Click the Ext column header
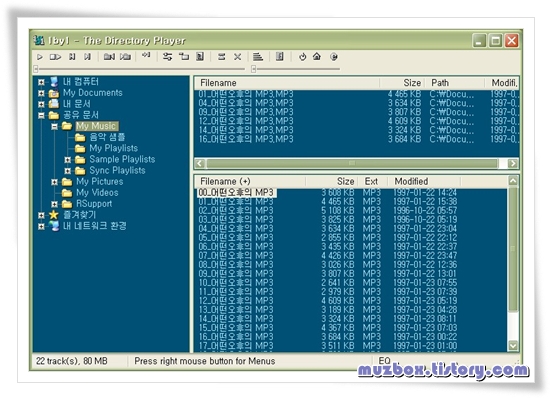The height and width of the screenshot is (398, 550). [373, 182]
